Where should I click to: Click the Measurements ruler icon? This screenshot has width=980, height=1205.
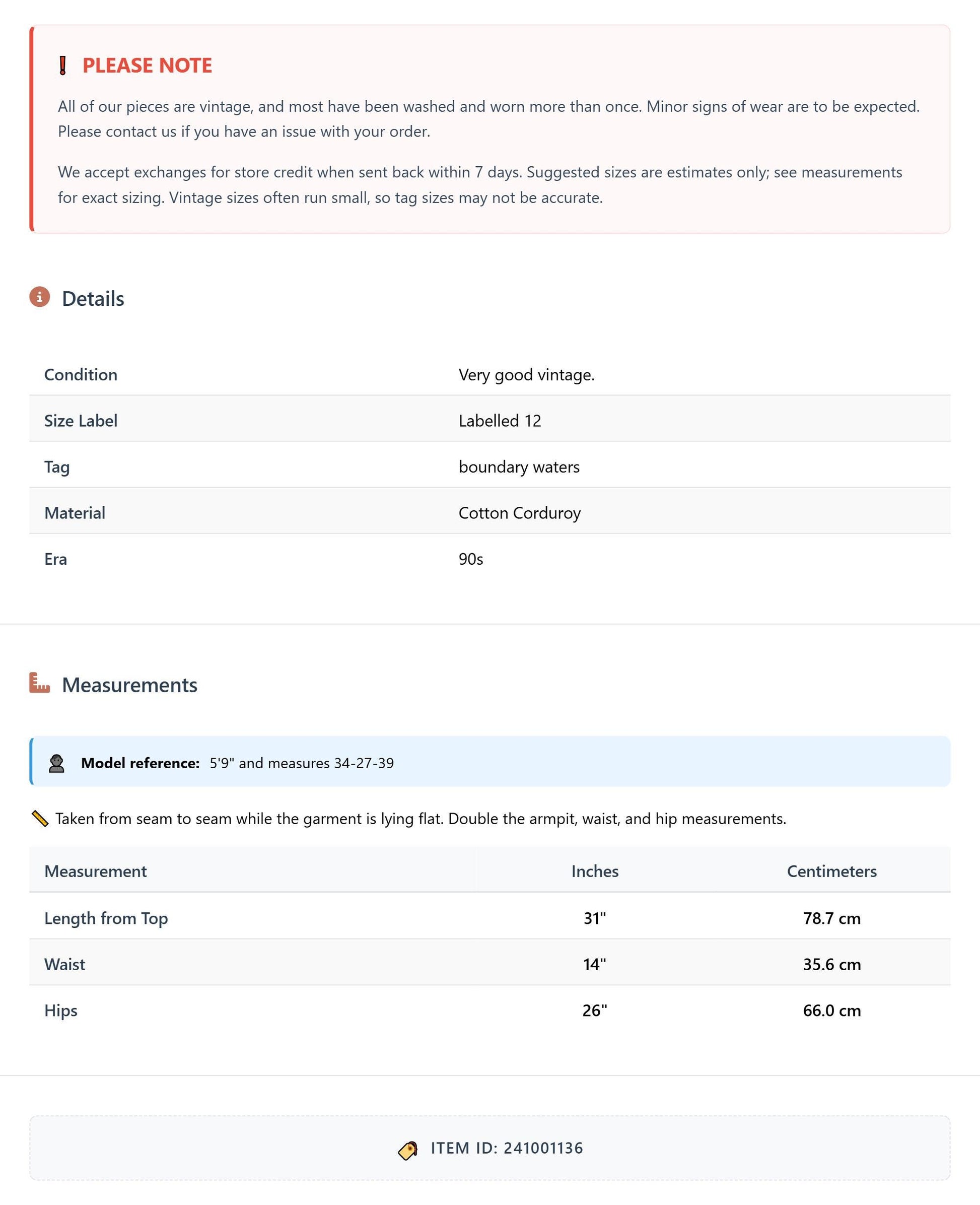click(x=39, y=683)
